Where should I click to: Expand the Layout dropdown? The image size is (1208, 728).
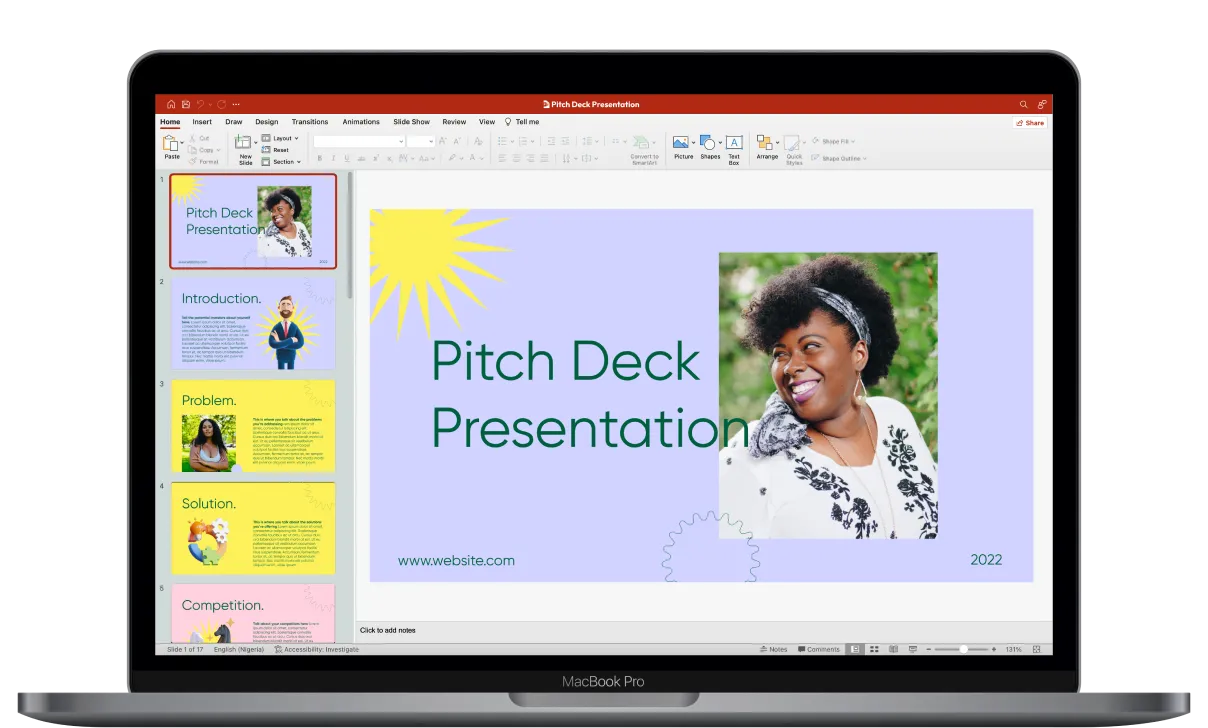(280, 138)
